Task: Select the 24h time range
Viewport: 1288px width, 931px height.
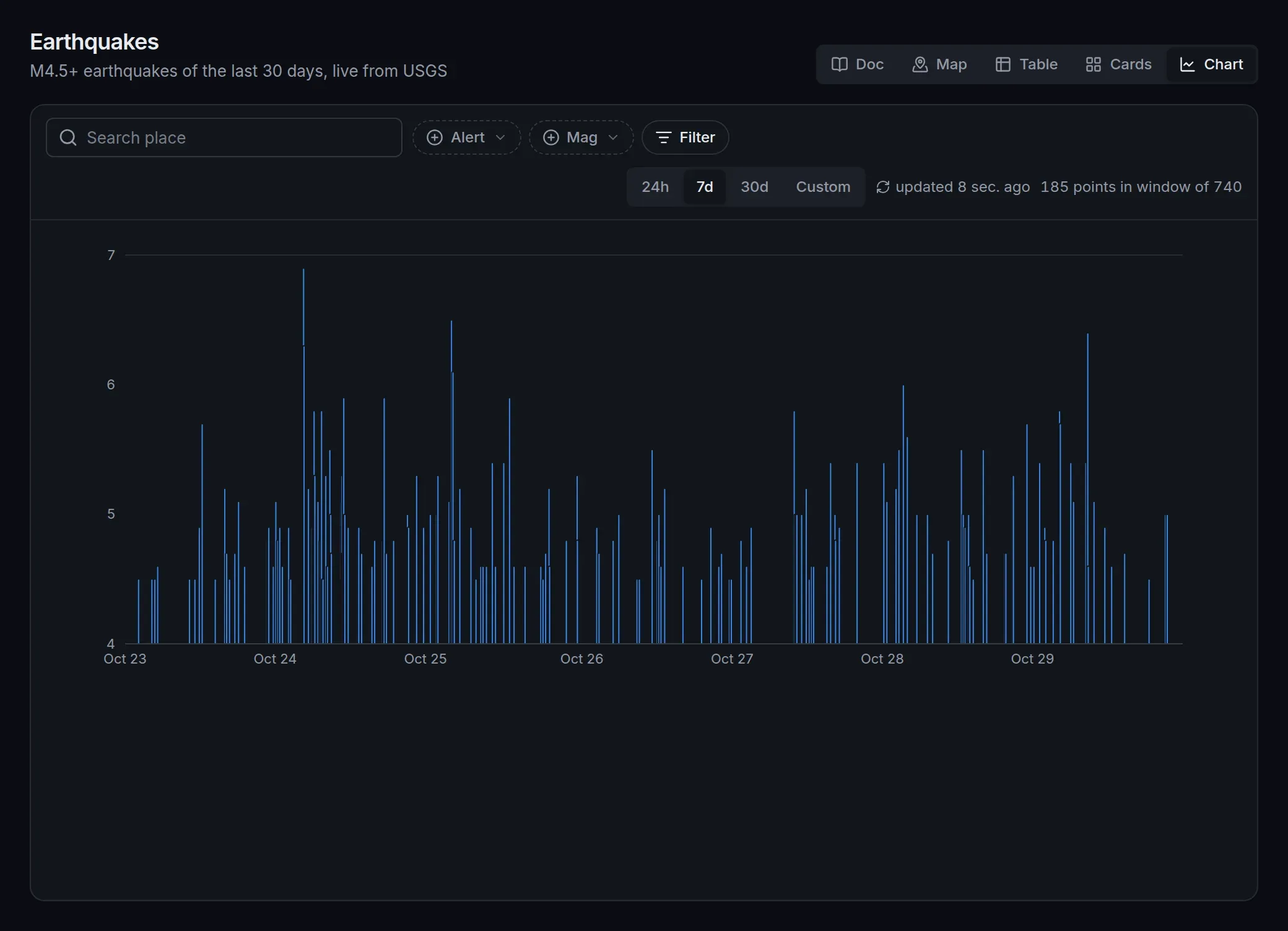Action: coord(655,187)
